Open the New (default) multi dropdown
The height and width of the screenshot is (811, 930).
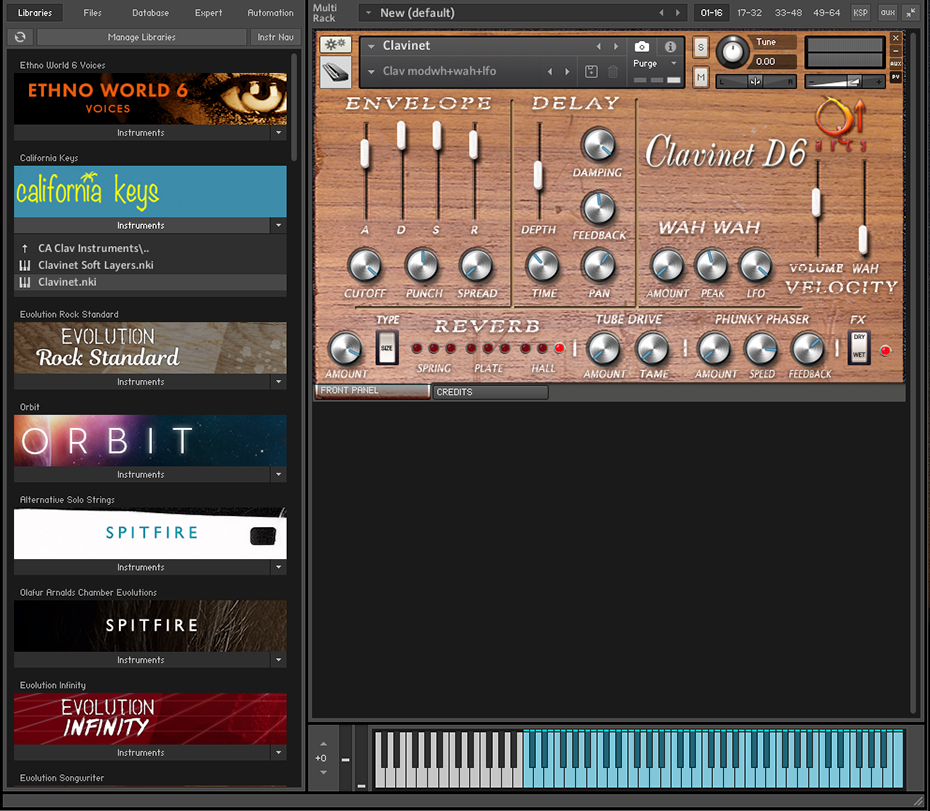pos(368,12)
